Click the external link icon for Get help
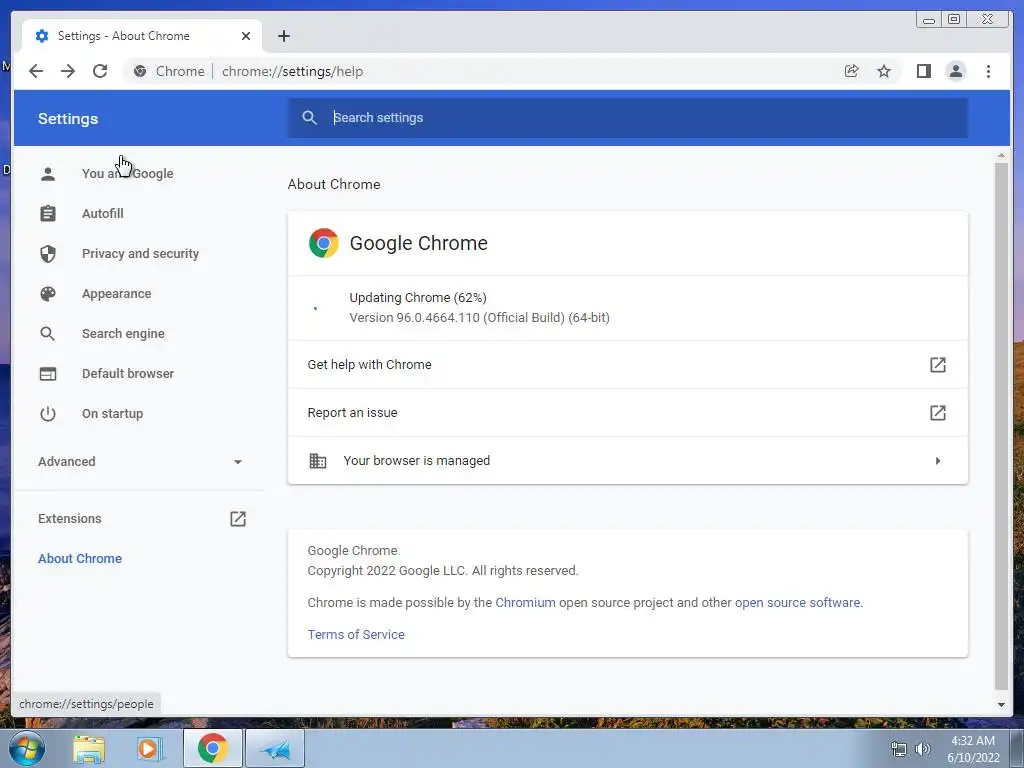The width and height of the screenshot is (1024, 768). tap(938, 364)
